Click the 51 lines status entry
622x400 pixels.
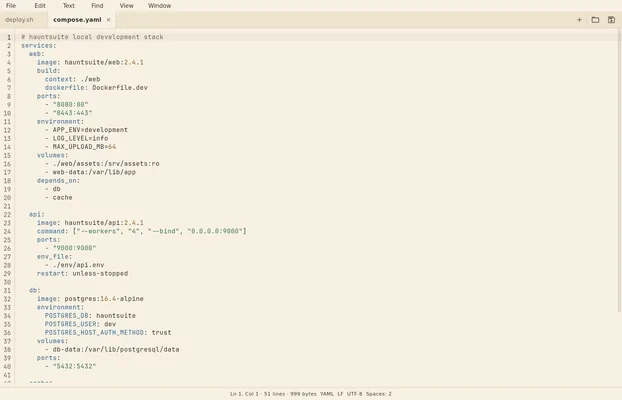coord(274,394)
